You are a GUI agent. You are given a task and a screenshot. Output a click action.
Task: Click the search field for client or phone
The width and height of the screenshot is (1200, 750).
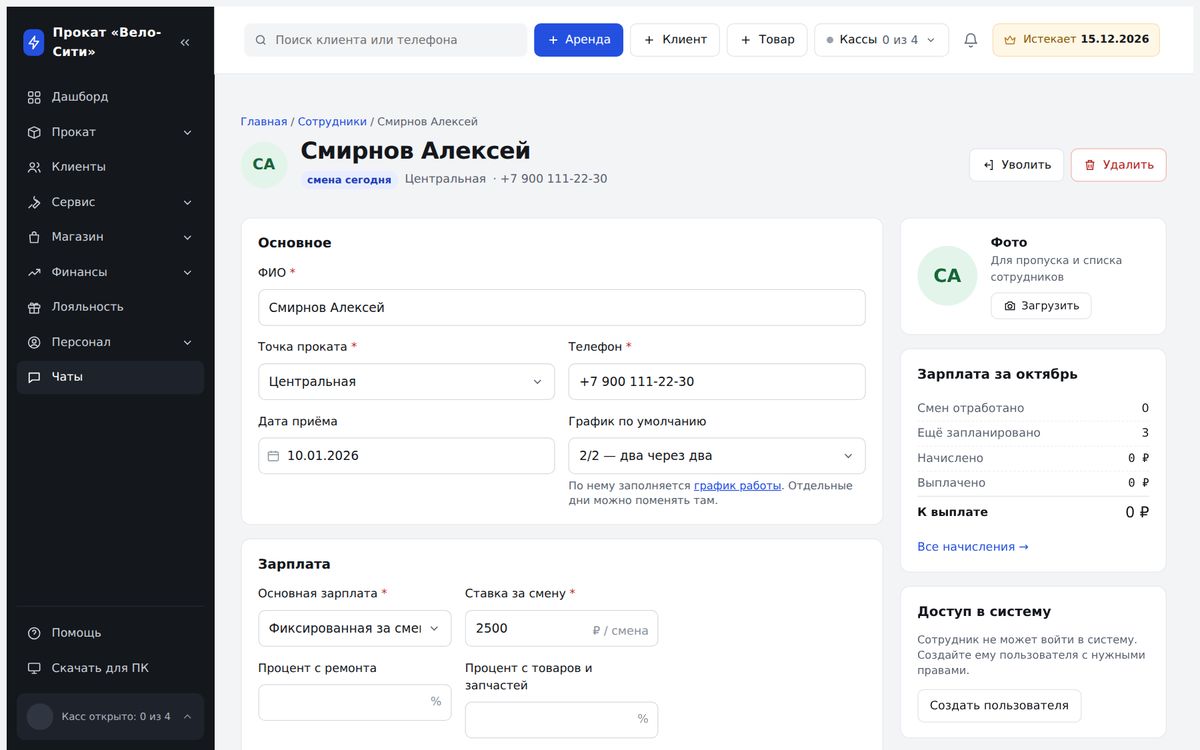tap(386, 40)
